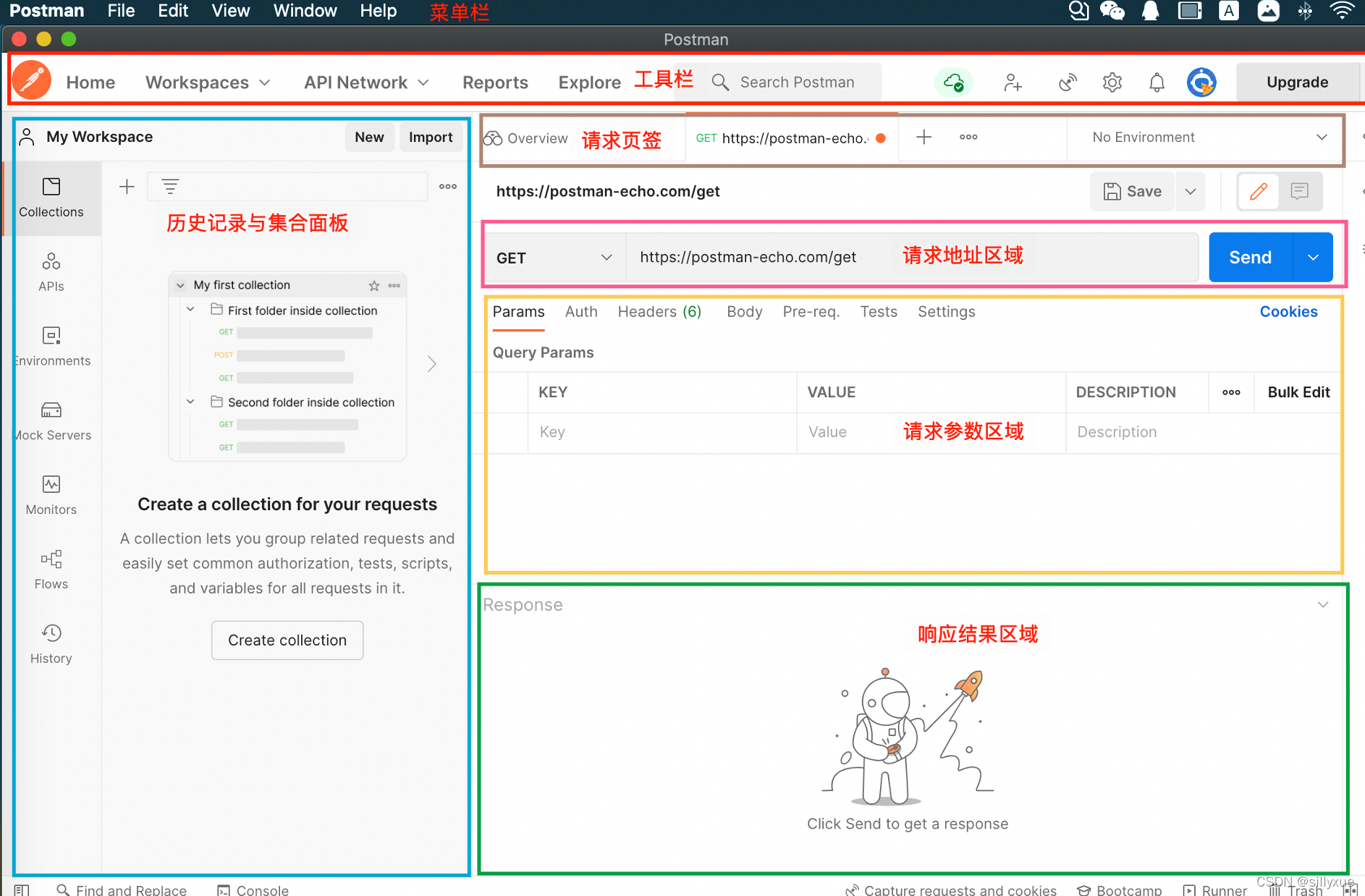Open the comments icon beside pencil
Screen dimensions: 1365x896
click(1300, 191)
